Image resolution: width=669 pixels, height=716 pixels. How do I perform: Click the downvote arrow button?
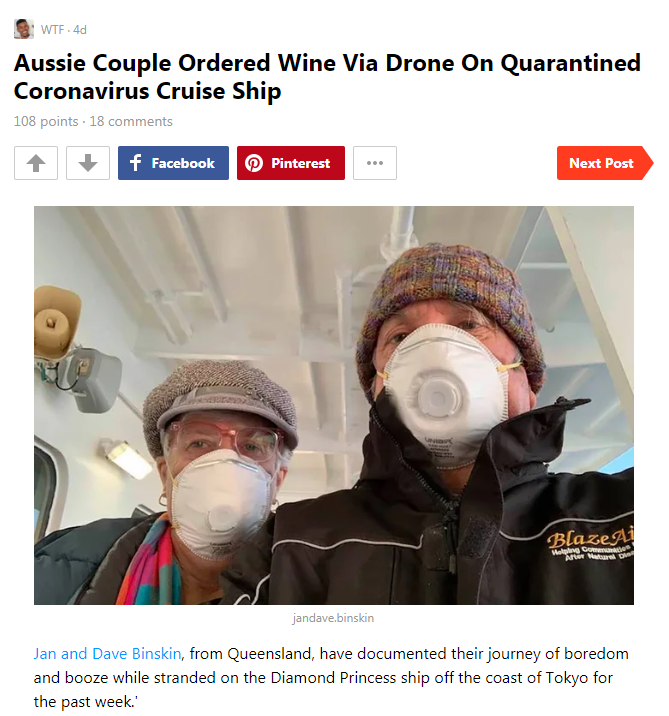tap(88, 163)
